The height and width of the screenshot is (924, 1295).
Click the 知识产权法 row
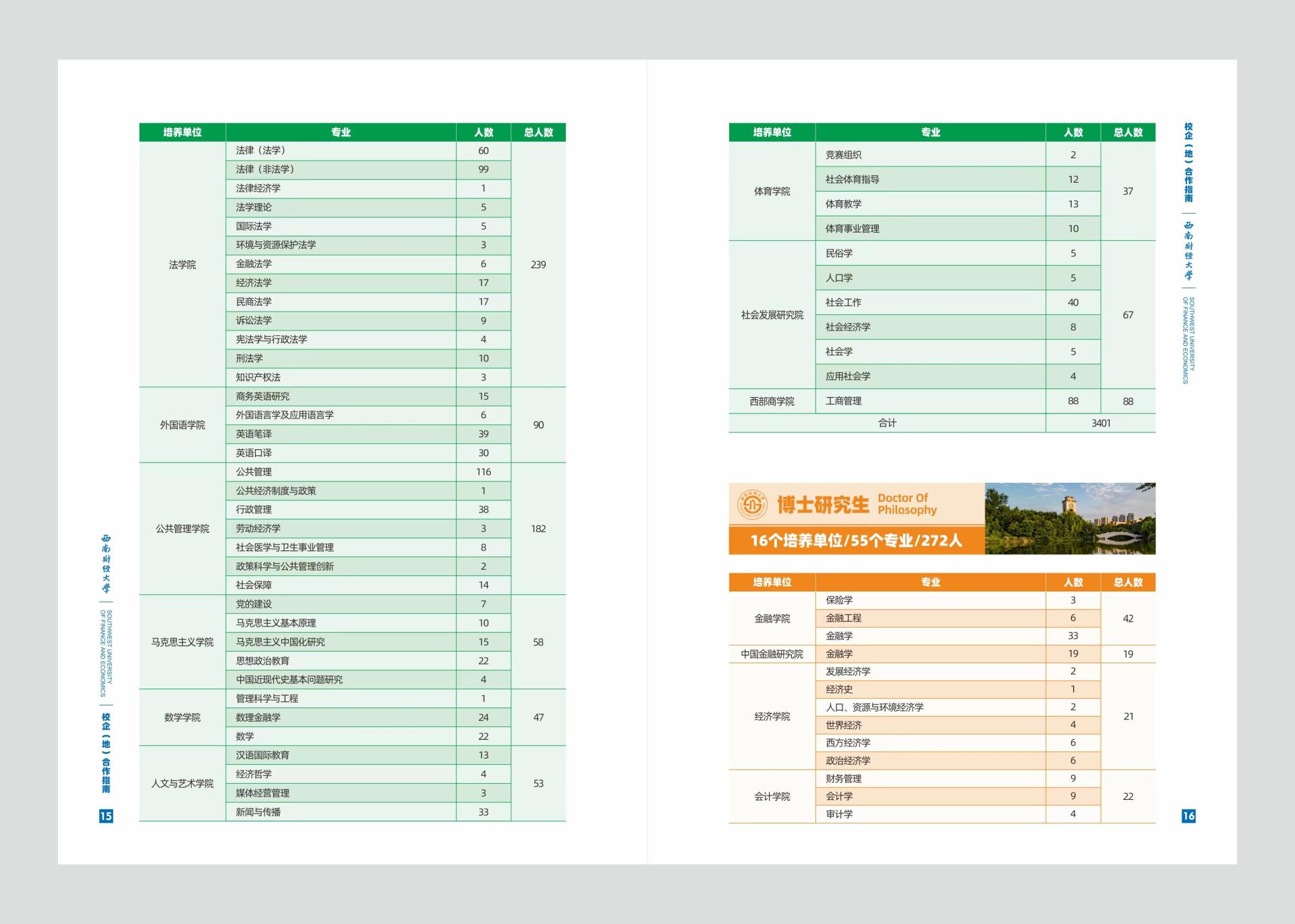click(368, 378)
